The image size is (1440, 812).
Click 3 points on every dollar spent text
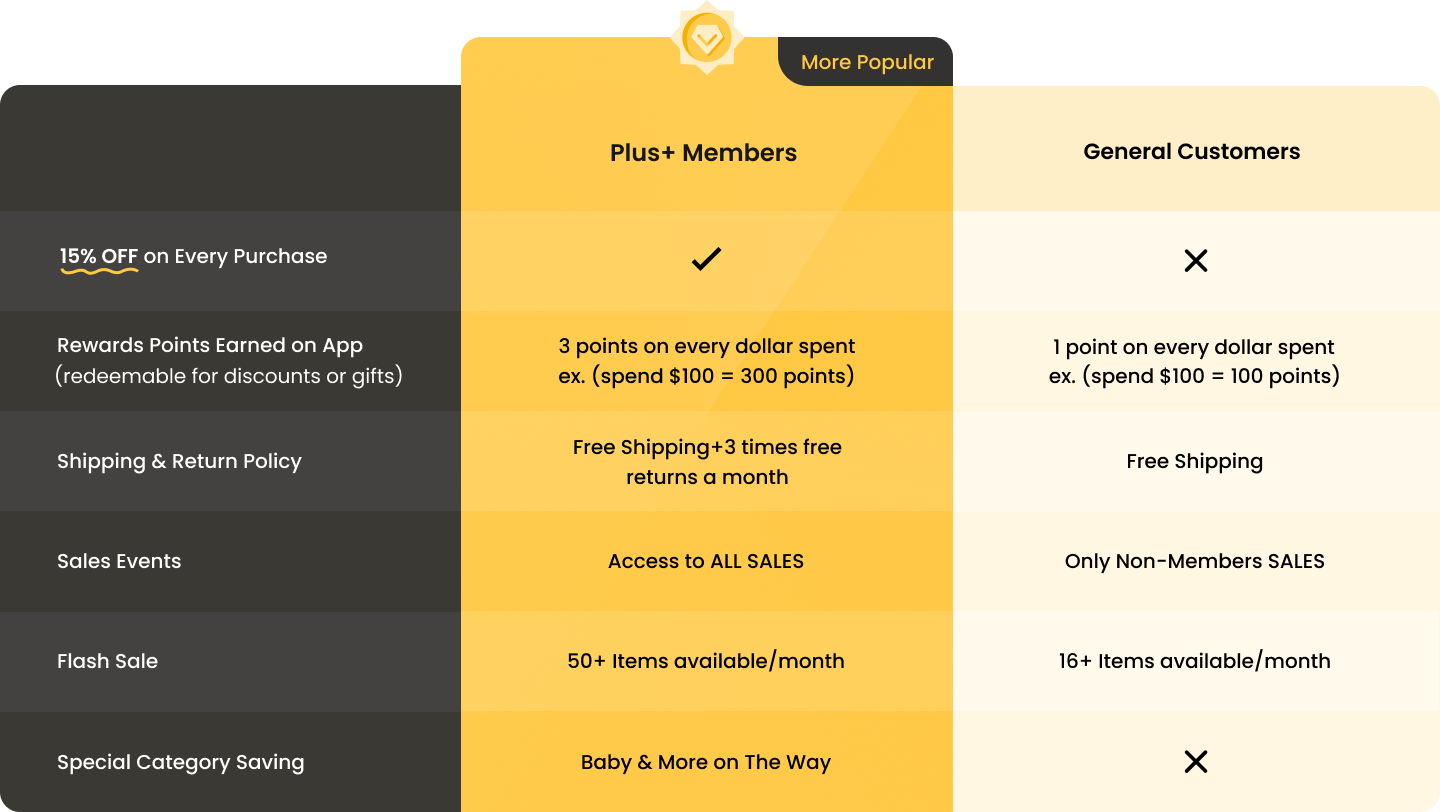[707, 347]
